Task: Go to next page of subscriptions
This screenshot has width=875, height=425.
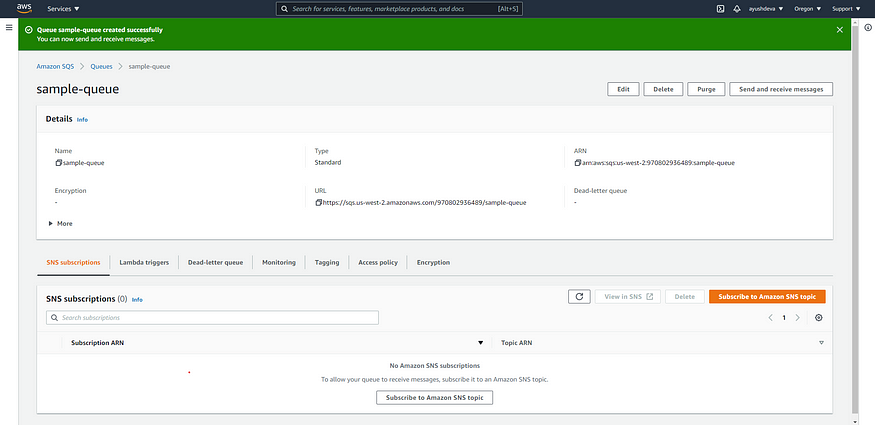Action: point(797,318)
